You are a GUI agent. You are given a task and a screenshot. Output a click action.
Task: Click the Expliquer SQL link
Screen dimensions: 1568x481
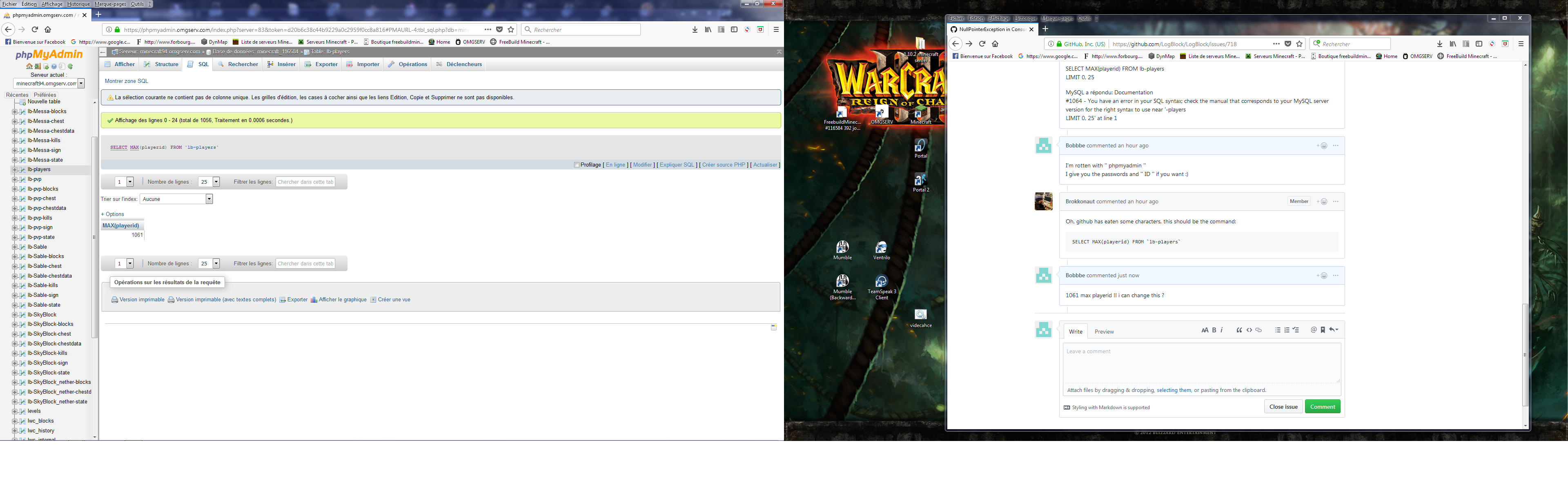[676, 165]
